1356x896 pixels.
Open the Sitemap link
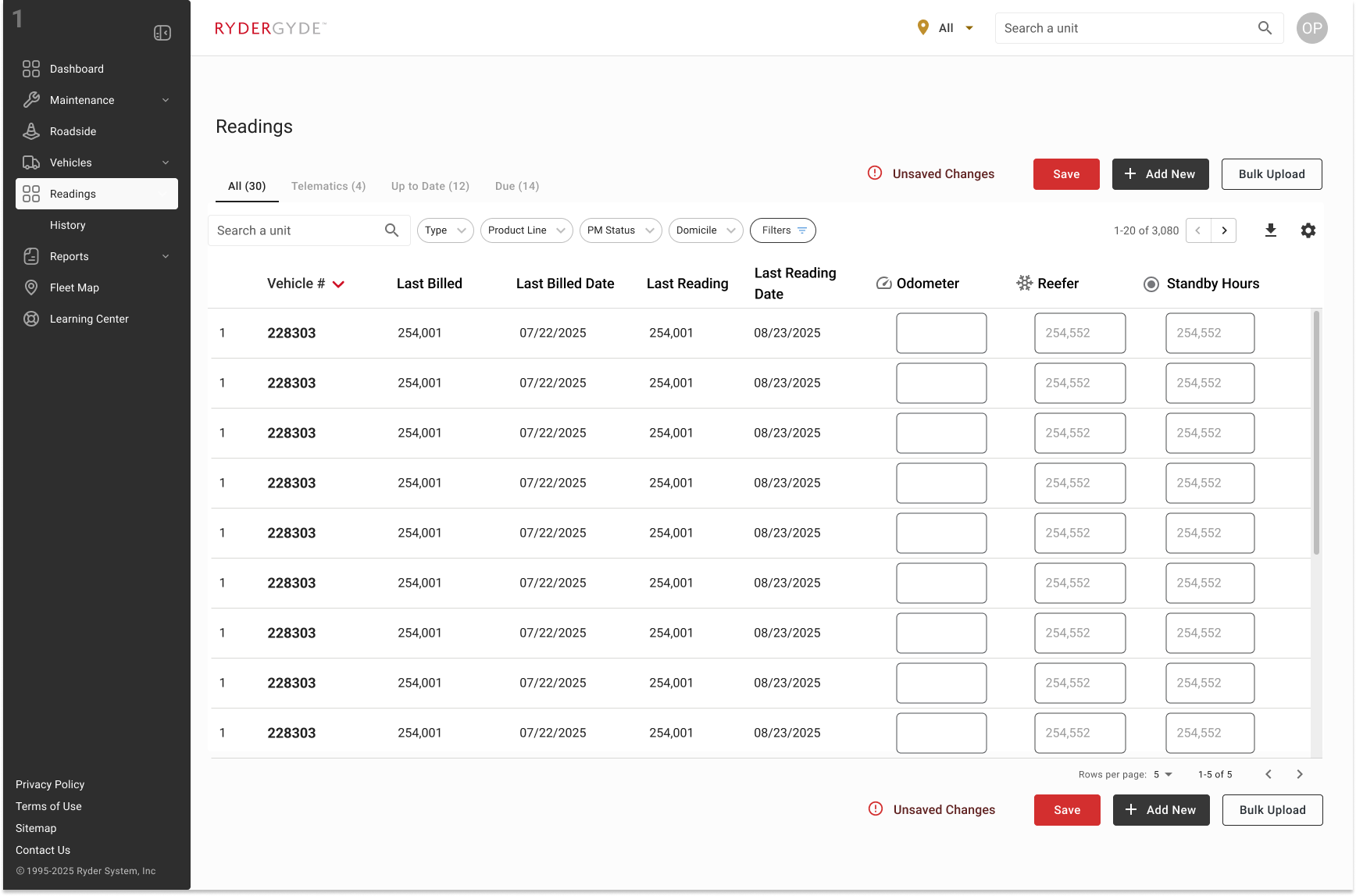pos(36,828)
